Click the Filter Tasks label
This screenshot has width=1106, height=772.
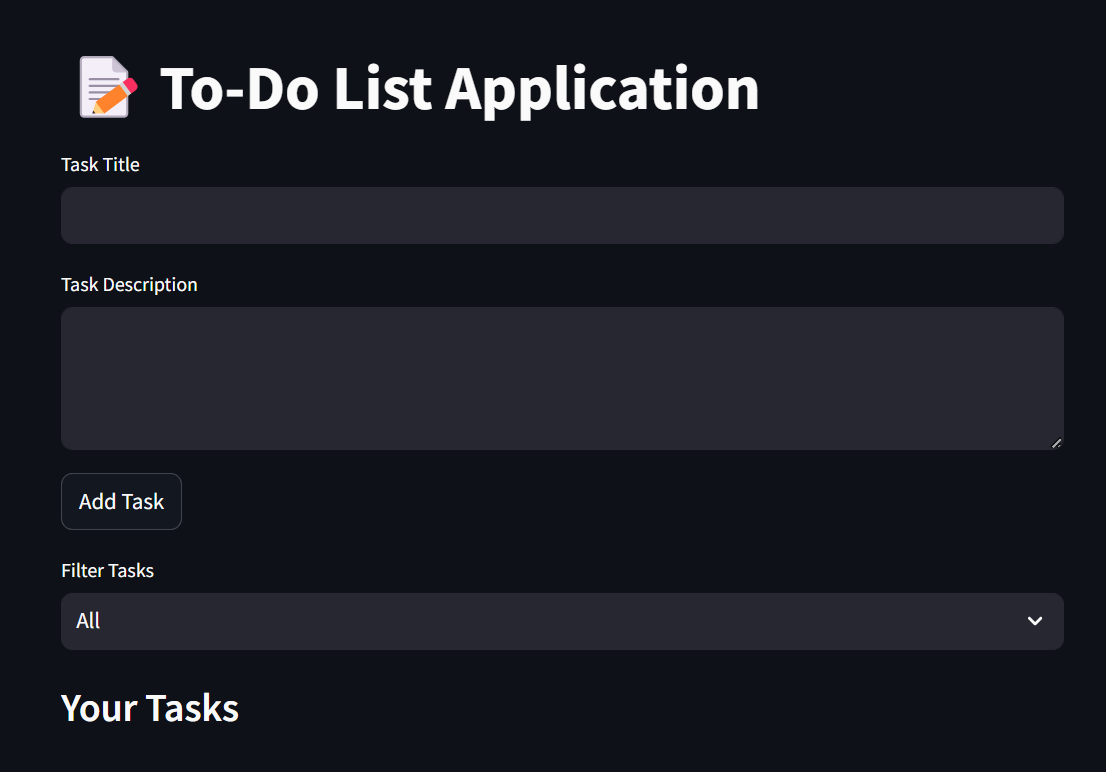(107, 571)
